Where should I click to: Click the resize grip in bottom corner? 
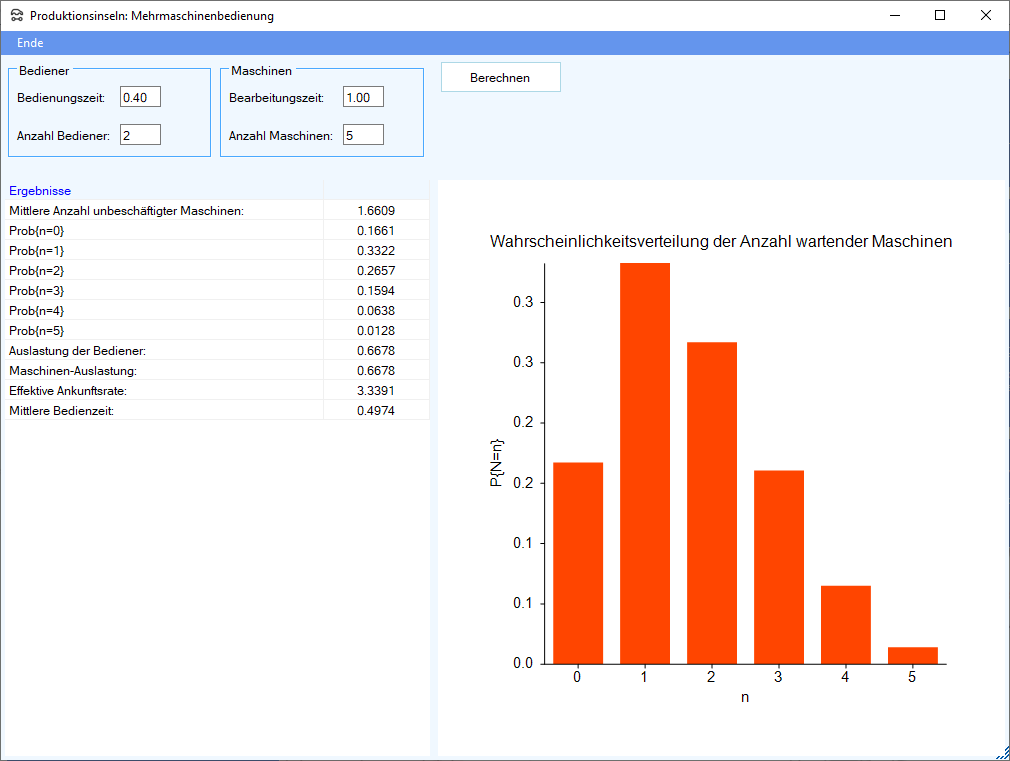click(x=1001, y=752)
